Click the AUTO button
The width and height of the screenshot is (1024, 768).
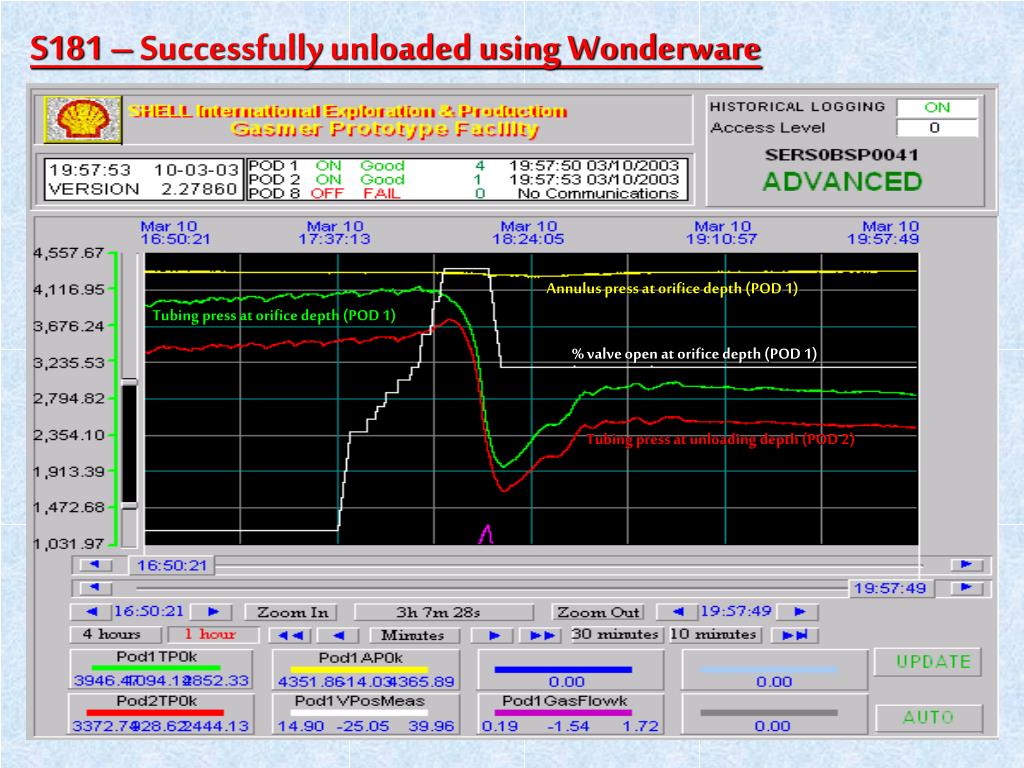point(929,717)
